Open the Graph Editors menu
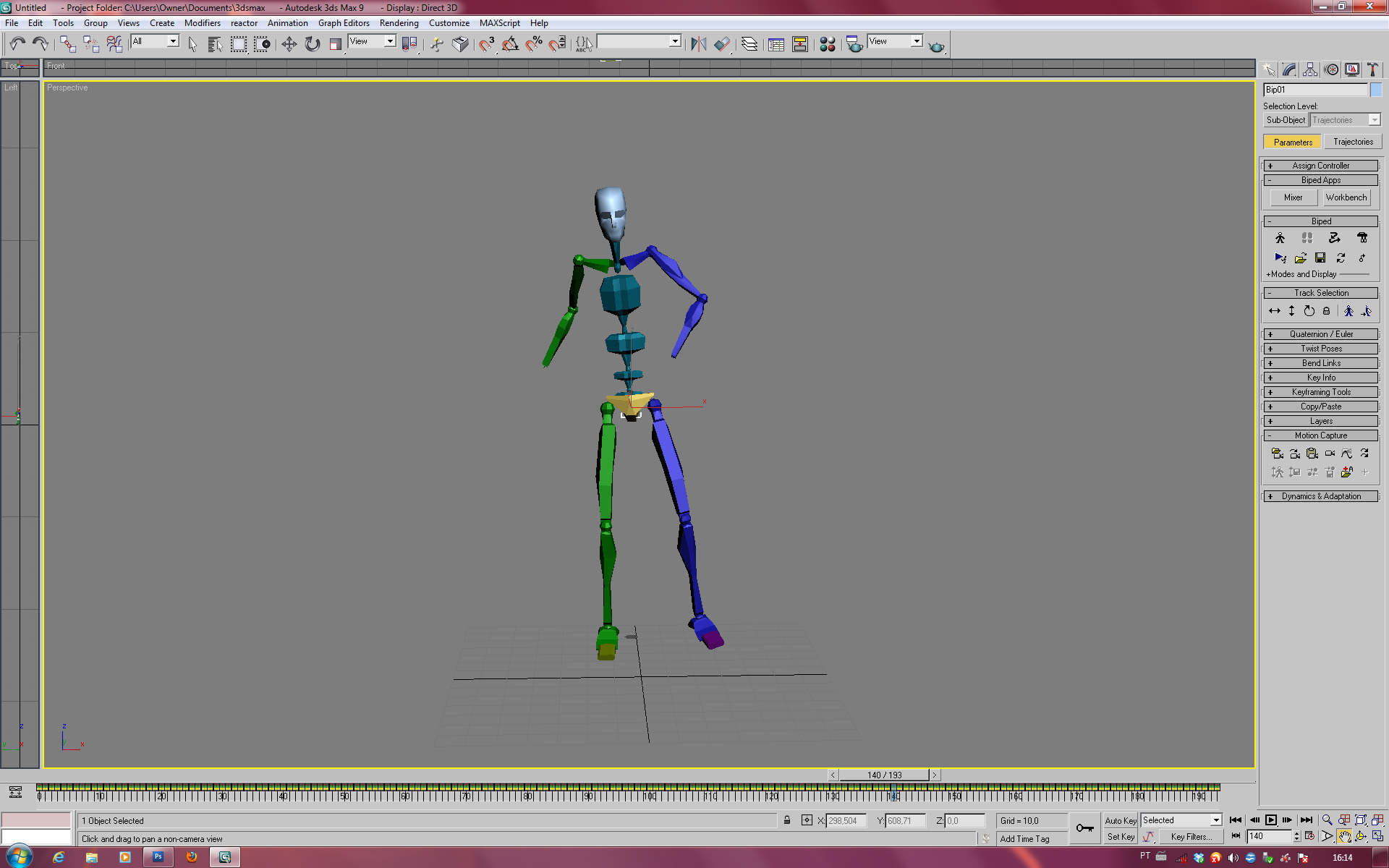The width and height of the screenshot is (1389, 868). pyautogui.click(x=344, y=23)
